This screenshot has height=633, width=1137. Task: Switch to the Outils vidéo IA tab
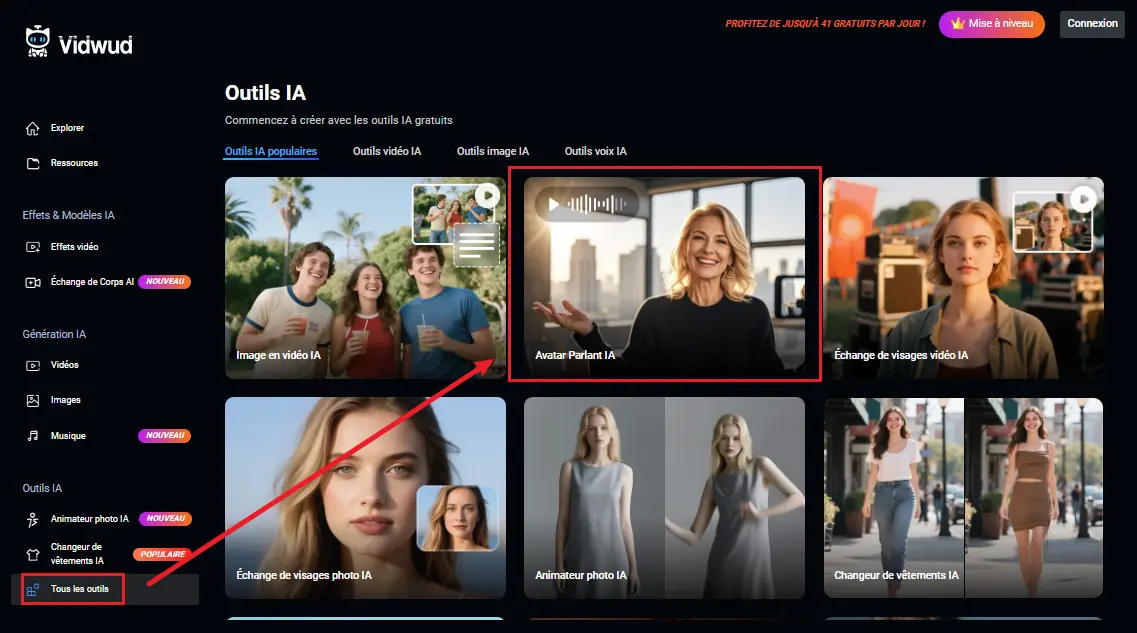387,152
